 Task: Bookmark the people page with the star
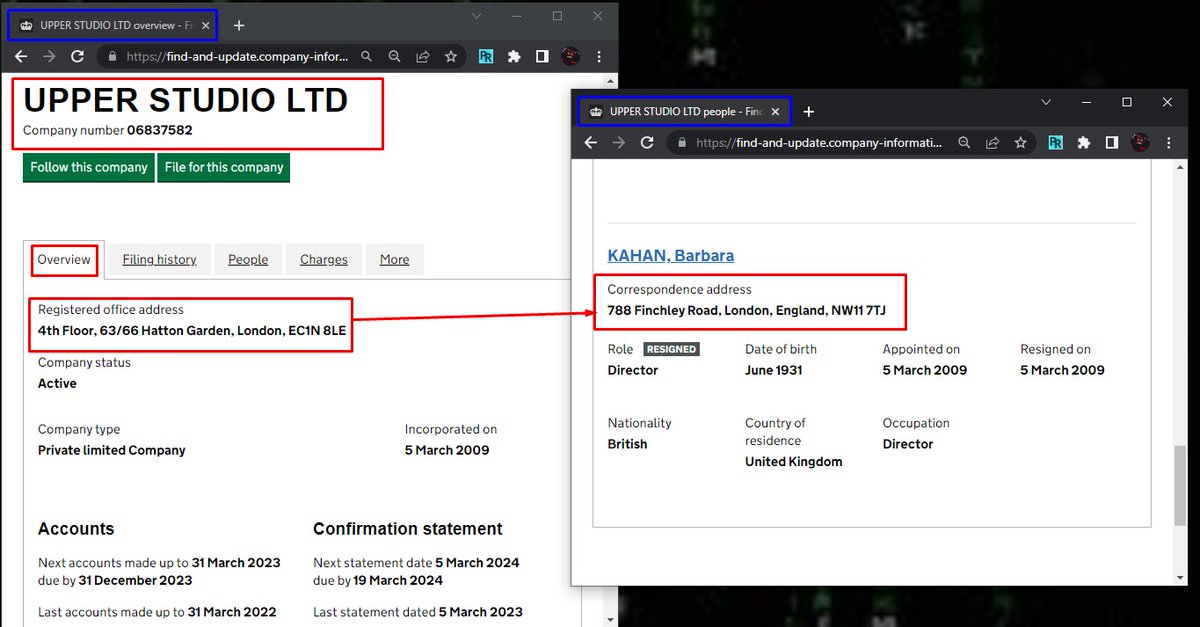1020,143
